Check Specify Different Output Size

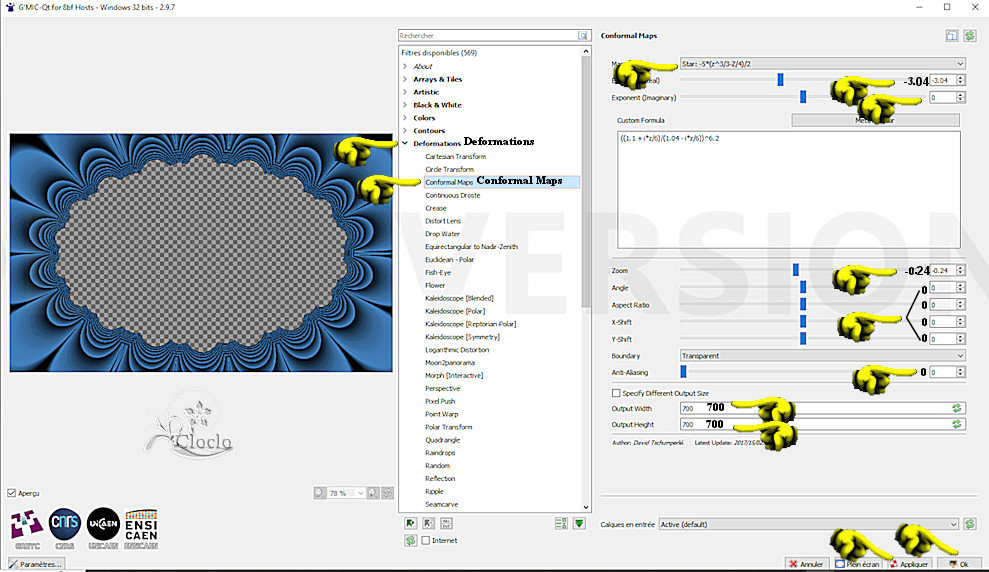pyautogui.click(x=616, y=393)
